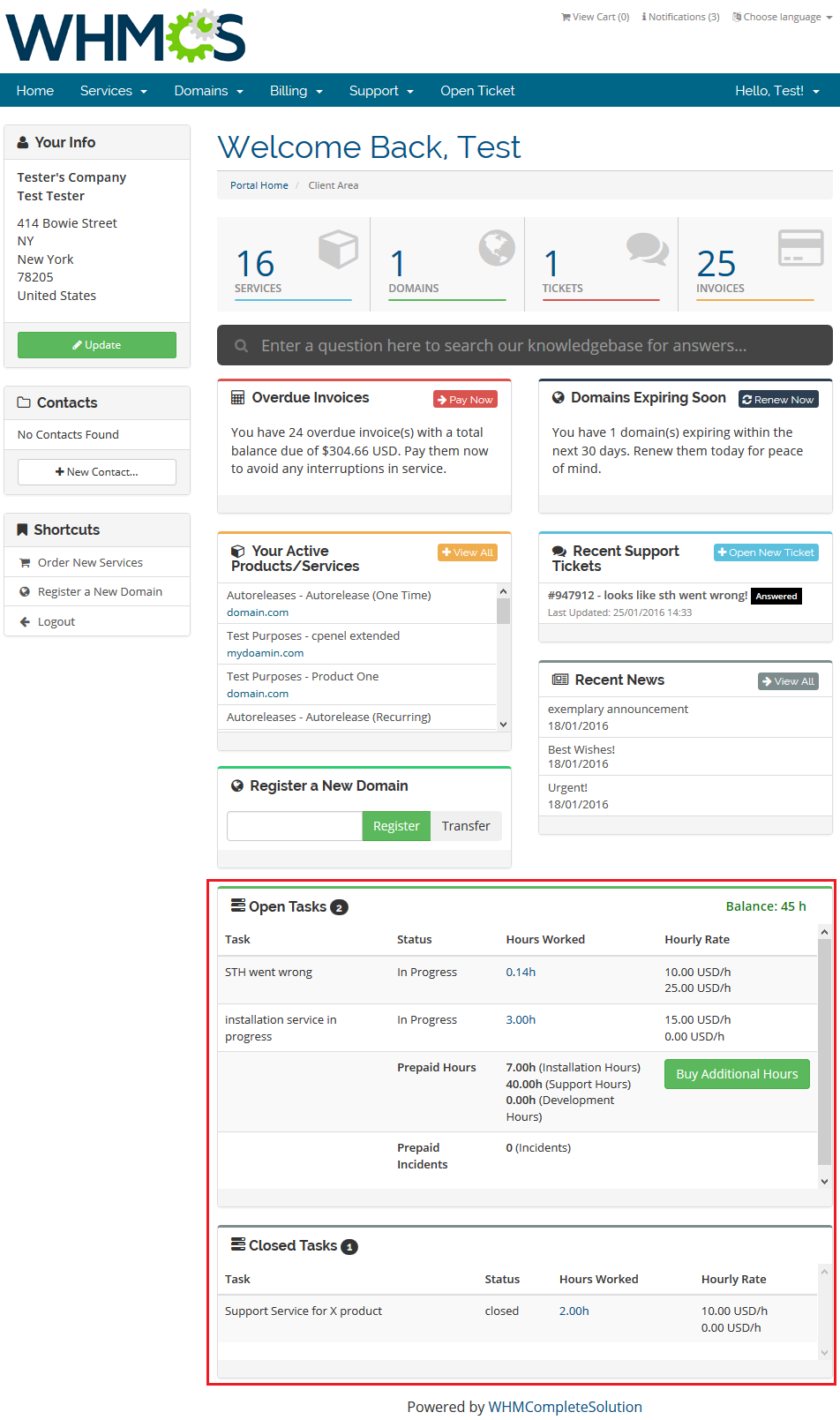The image size is (840, 1420).
Task: Focus the knowledgebase search field
Action: tap(525, 345)
